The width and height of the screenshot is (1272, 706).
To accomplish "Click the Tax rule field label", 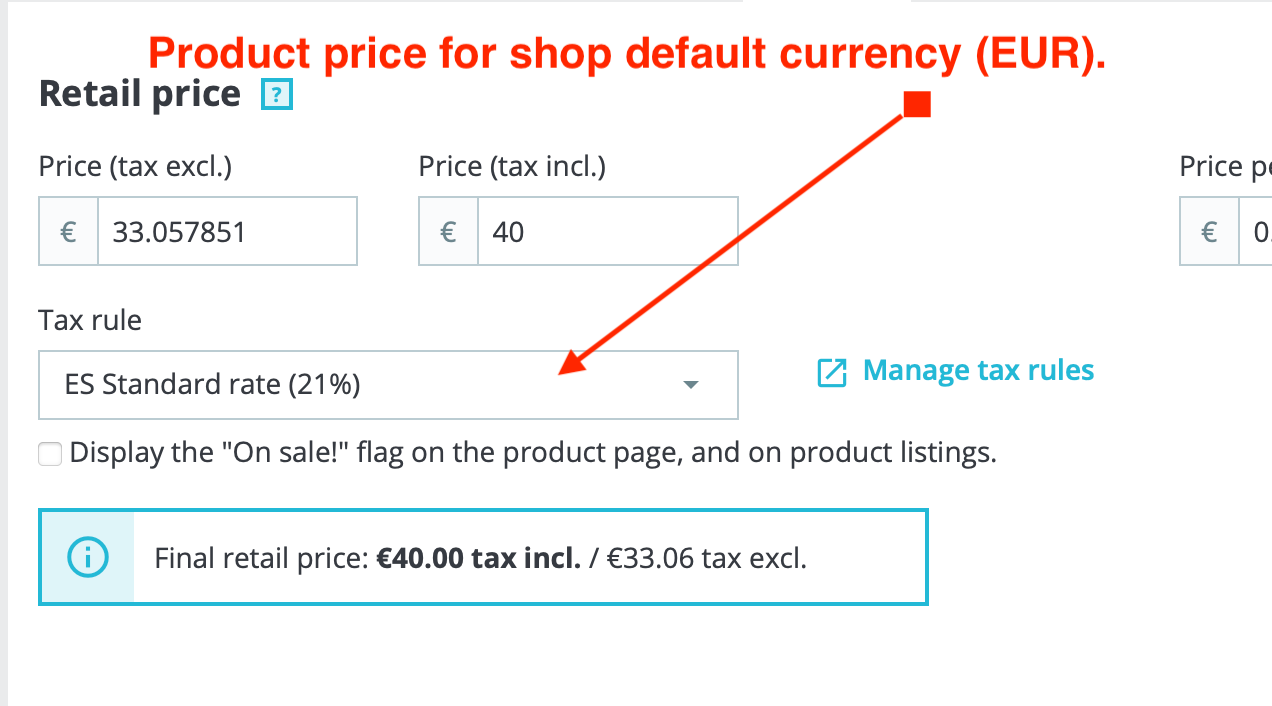I will 90,321.
